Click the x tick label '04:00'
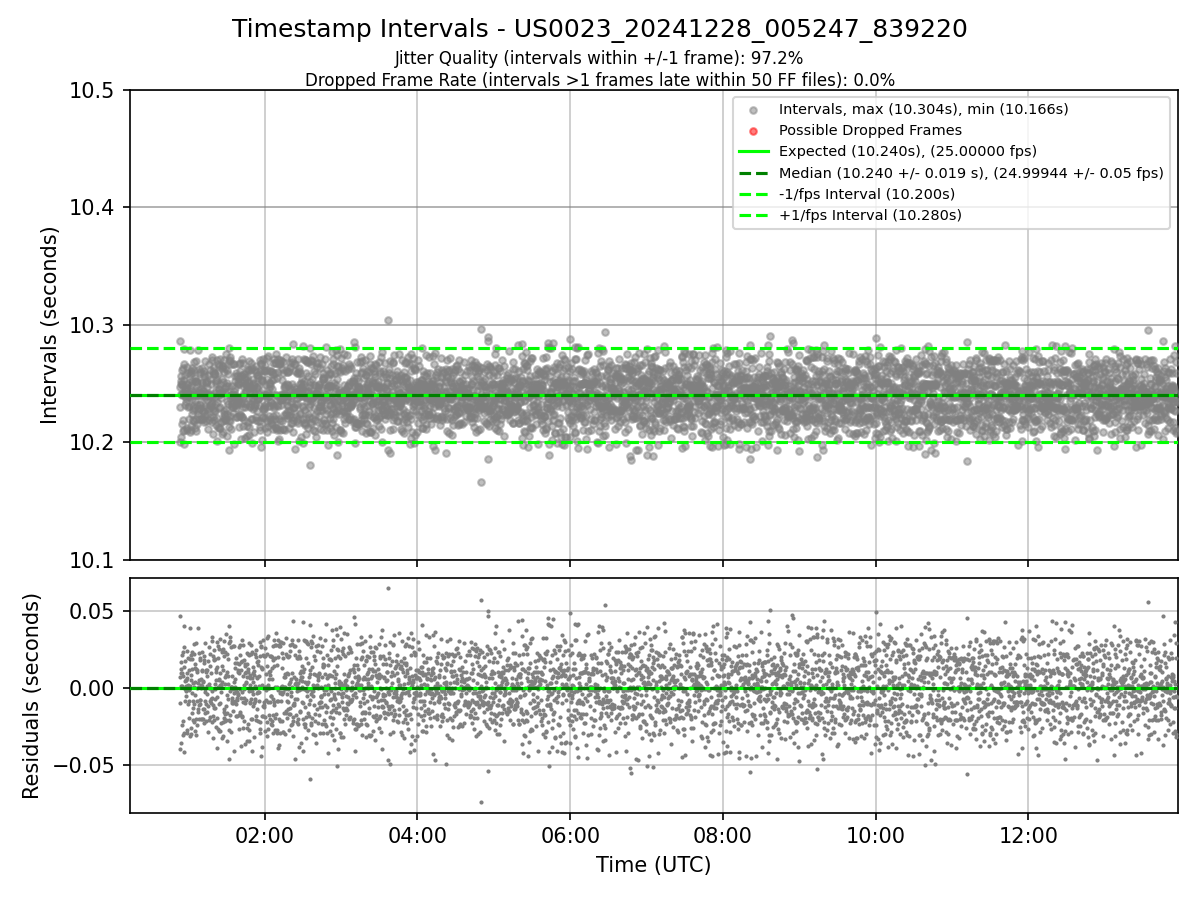This screenshot has width=1200, height=900. point(417,836)
